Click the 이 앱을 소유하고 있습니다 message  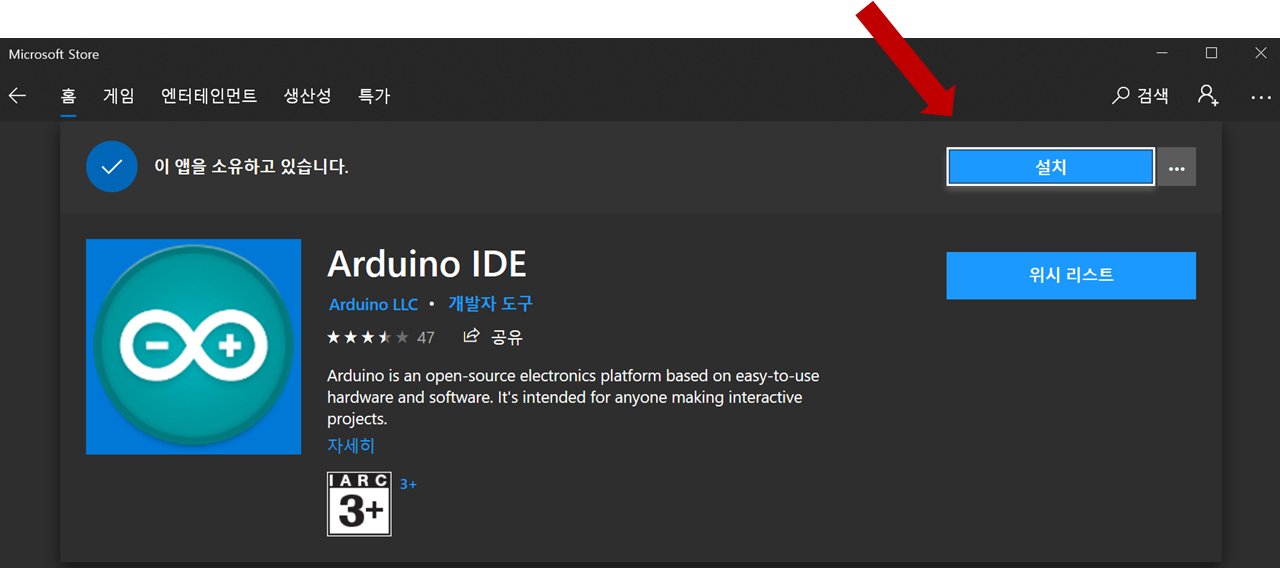pos(251,167)
